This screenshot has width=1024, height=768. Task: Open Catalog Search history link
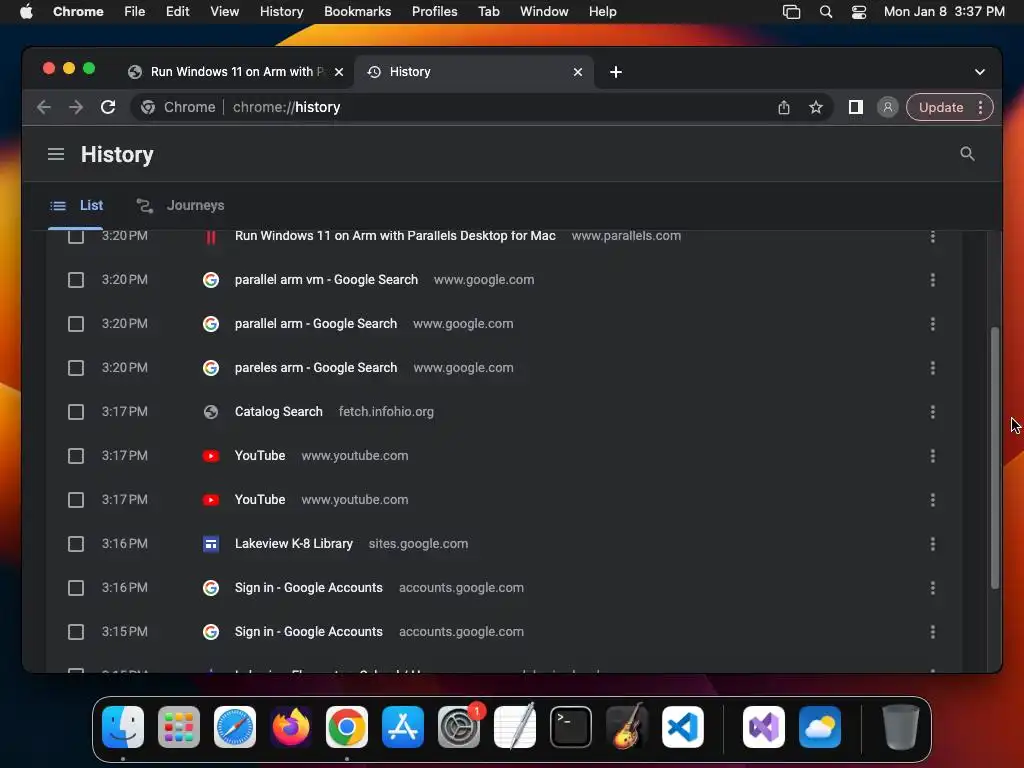click(x=278, y=411)
